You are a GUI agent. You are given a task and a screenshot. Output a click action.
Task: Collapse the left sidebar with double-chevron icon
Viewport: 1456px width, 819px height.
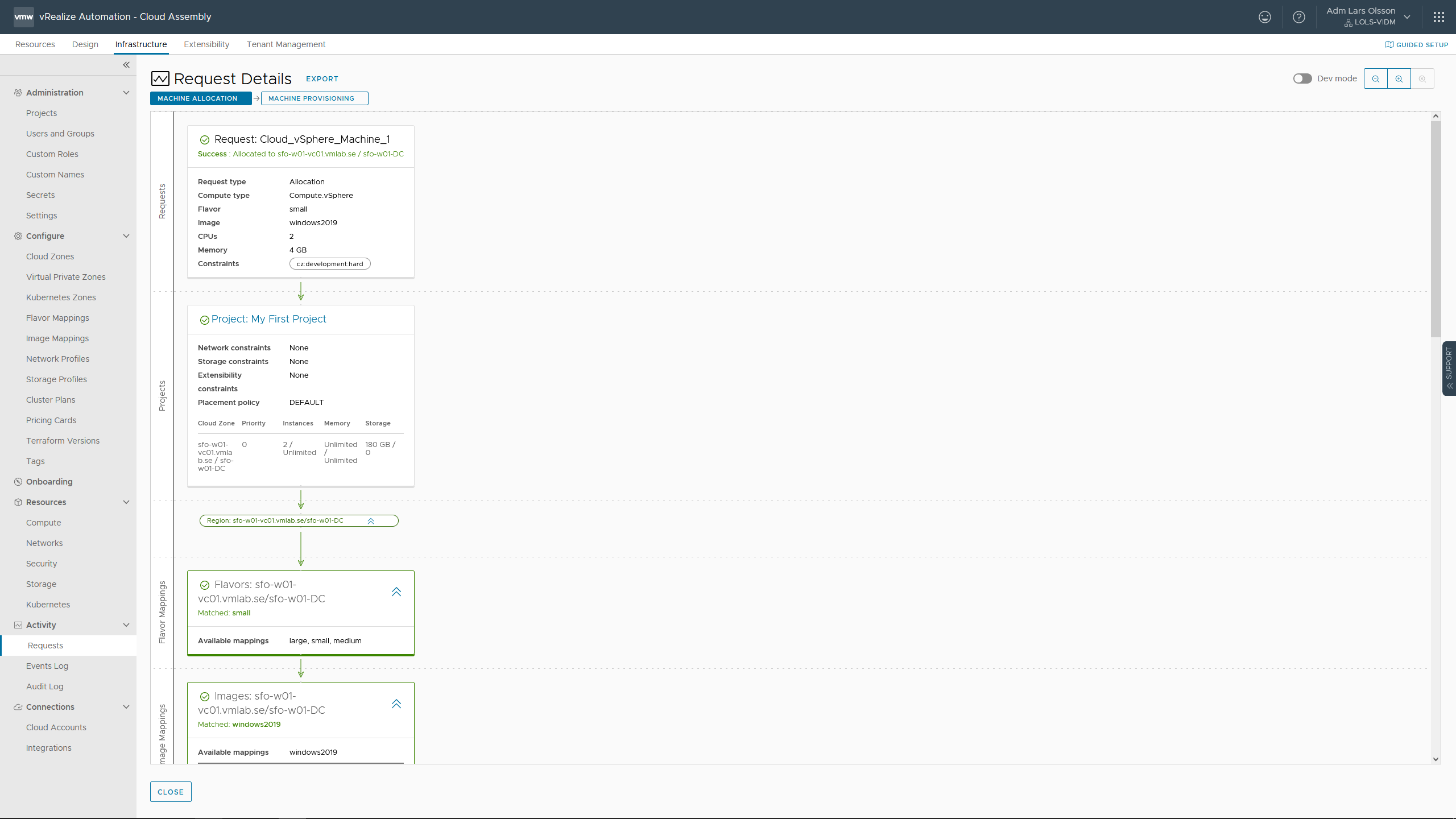[126, 65]
